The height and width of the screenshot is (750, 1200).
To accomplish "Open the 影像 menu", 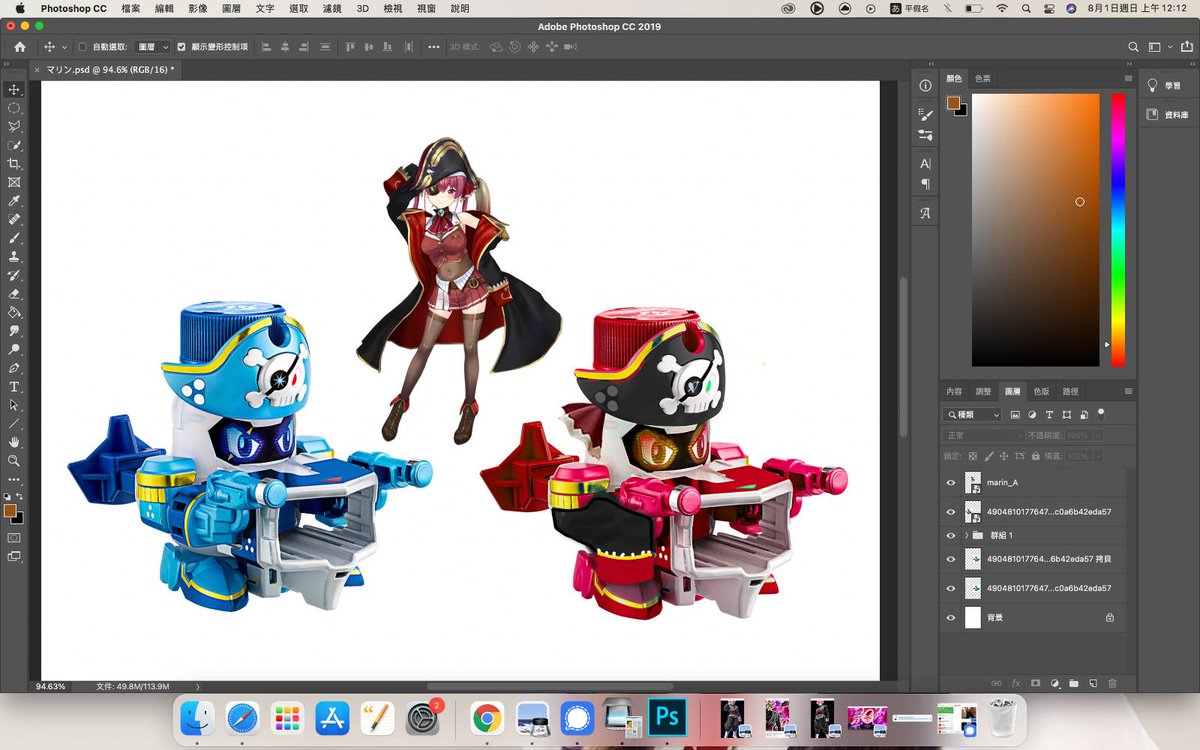I will (197, 8).
